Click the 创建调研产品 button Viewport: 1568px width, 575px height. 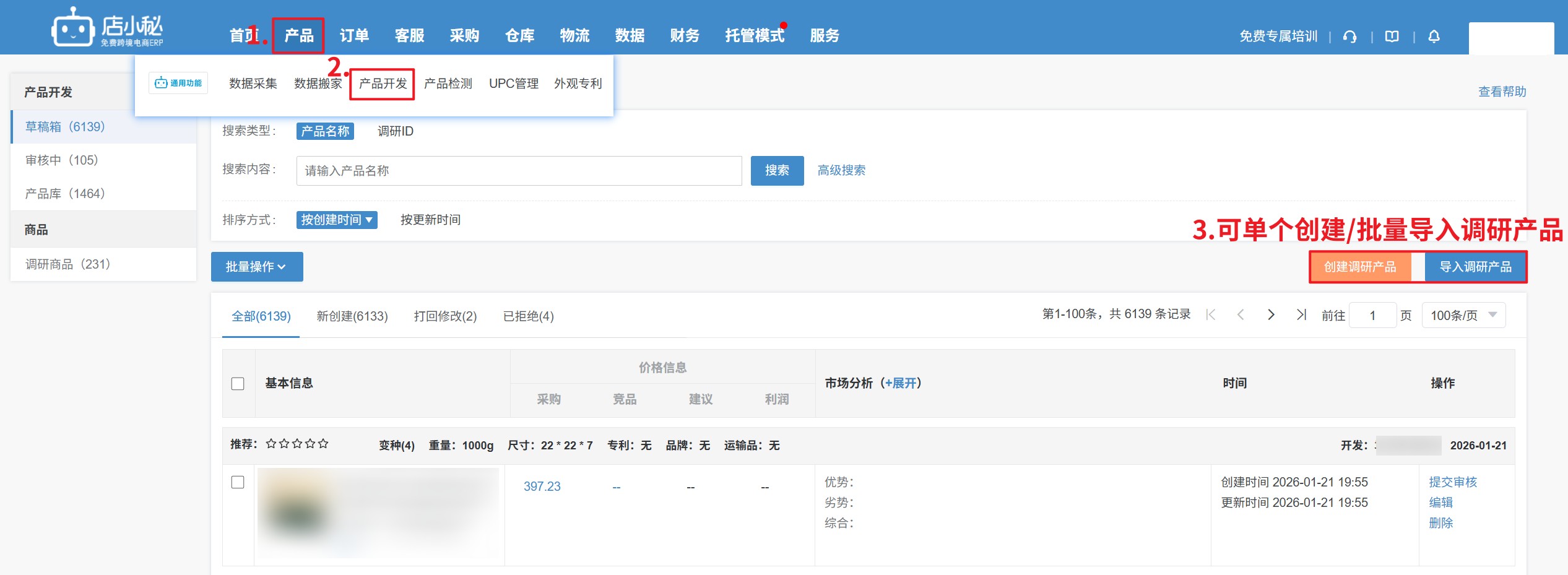click(x=1359, y=267)
